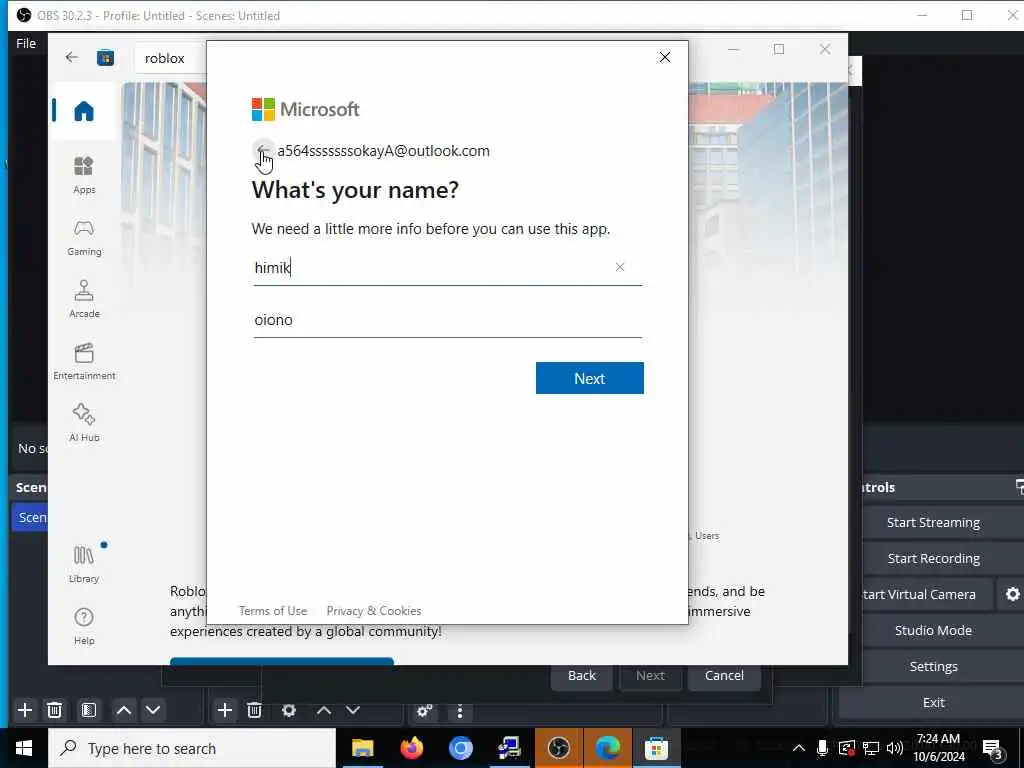Open Chrome from the taskbar
The width and height of the screenshot is (1024, 768).
[x=460, y=748]
